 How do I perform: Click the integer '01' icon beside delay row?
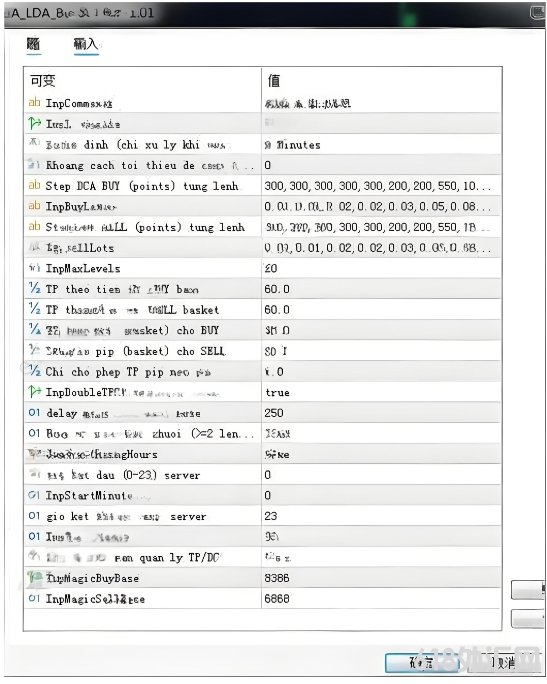(34, 412)
